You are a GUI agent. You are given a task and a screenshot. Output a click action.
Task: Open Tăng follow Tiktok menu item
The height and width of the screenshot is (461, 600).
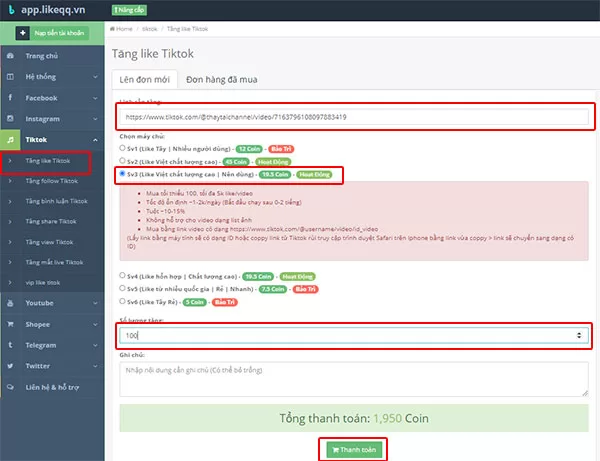(52, 181)
